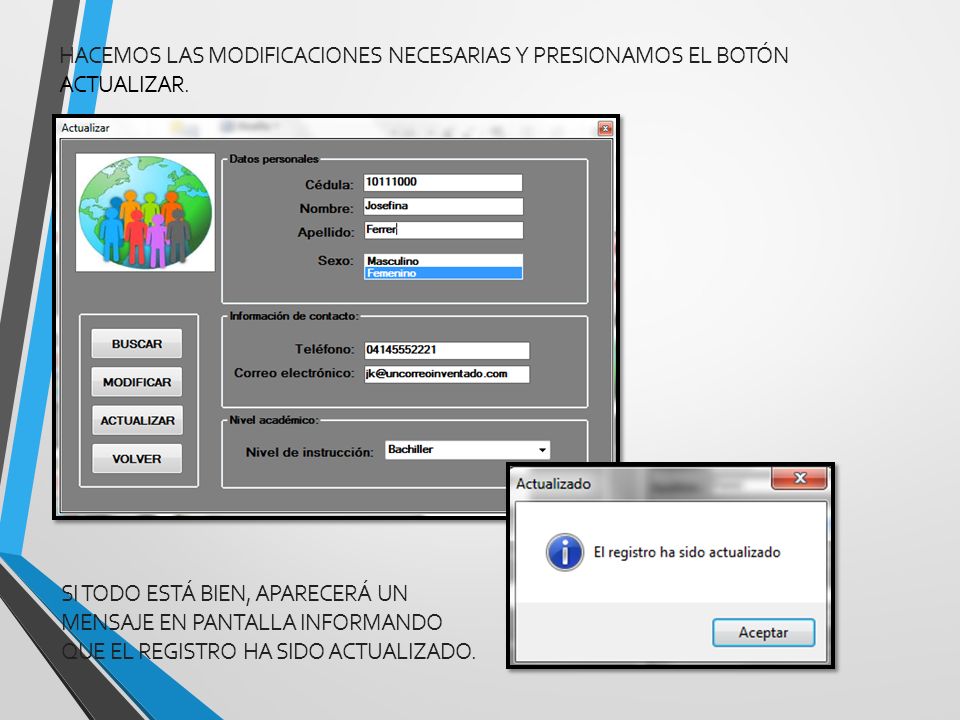Click the Cédula input field
This screenshot has width=960, height=720.
click(443, 182)
